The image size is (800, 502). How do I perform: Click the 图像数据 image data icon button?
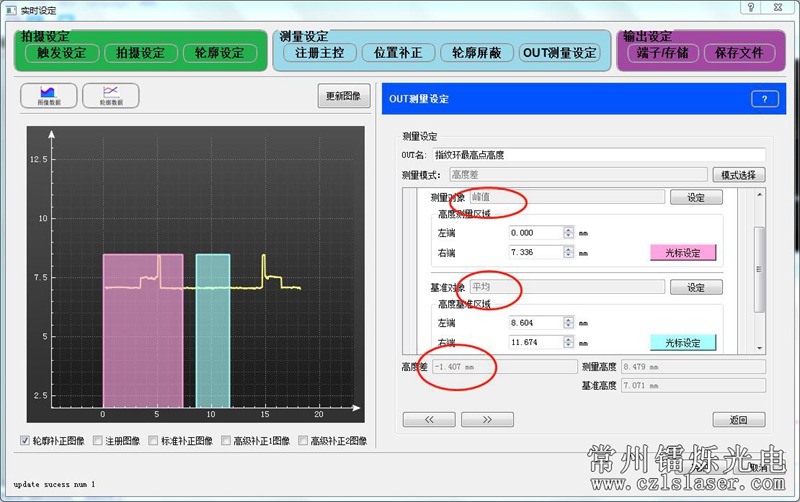click(x=48, y=96)
